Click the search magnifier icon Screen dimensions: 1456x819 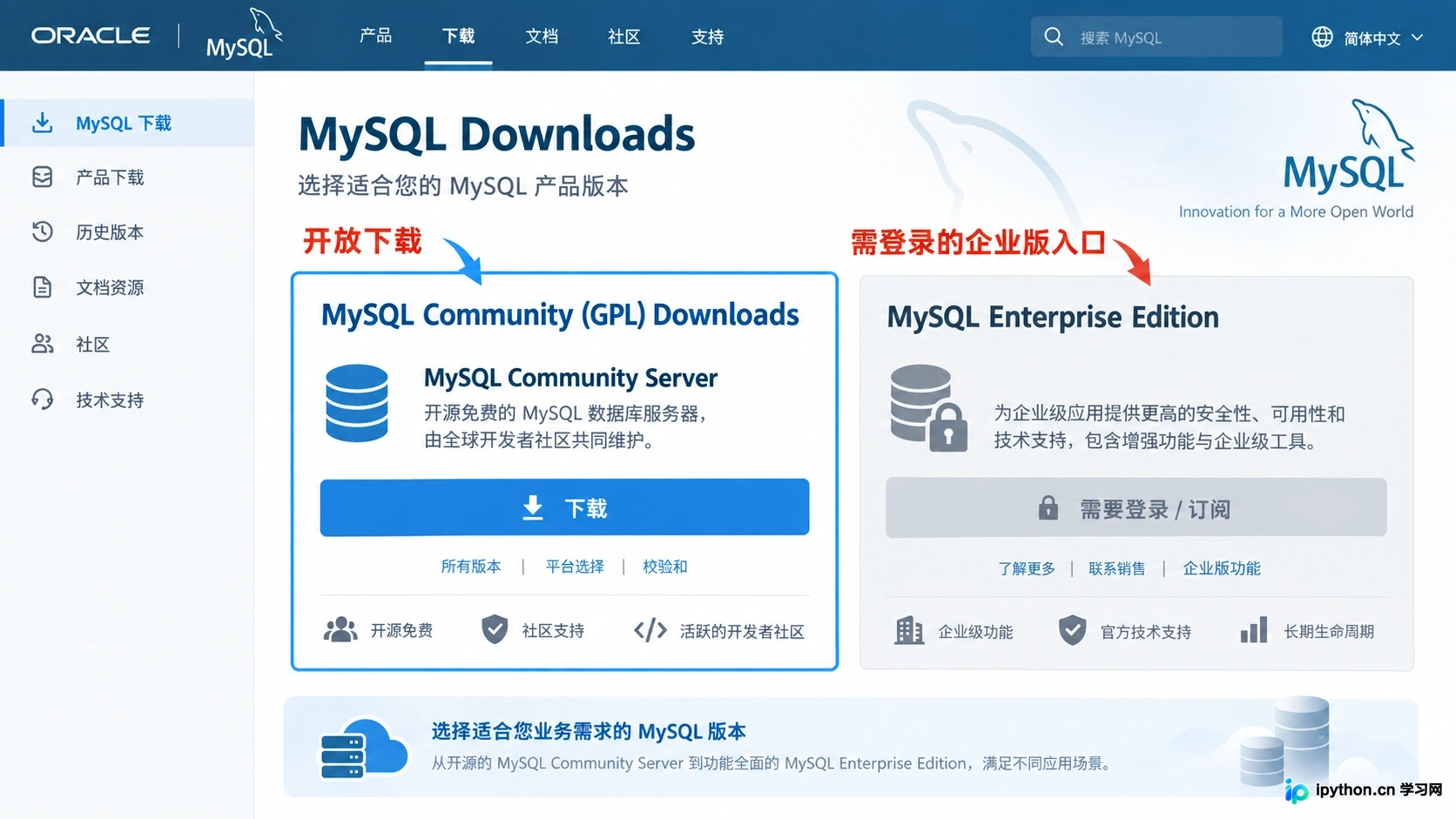(1054, 37)
